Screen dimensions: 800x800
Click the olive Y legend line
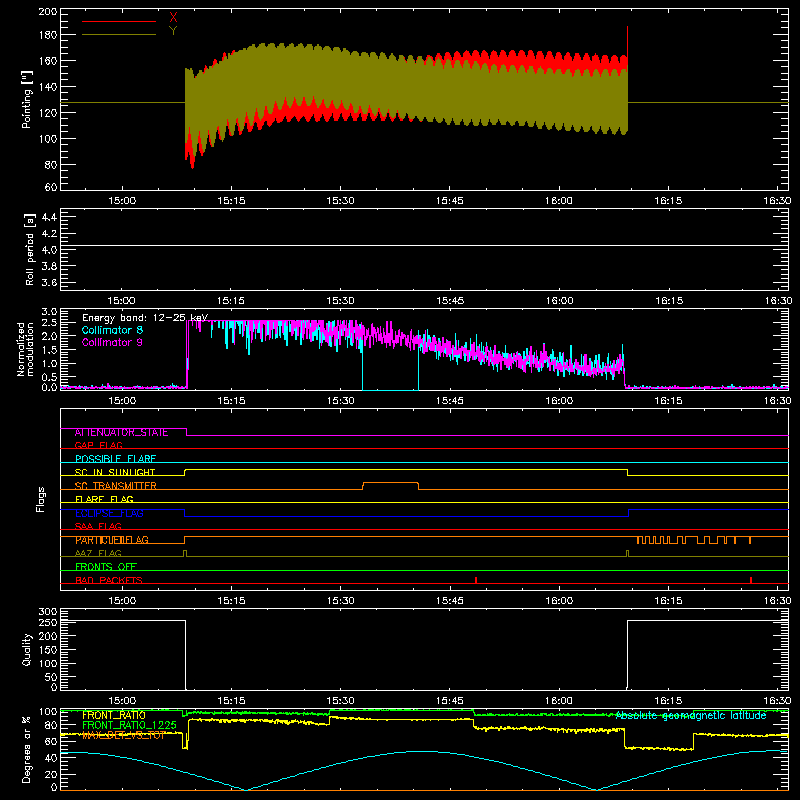click(x=119, y=35)
